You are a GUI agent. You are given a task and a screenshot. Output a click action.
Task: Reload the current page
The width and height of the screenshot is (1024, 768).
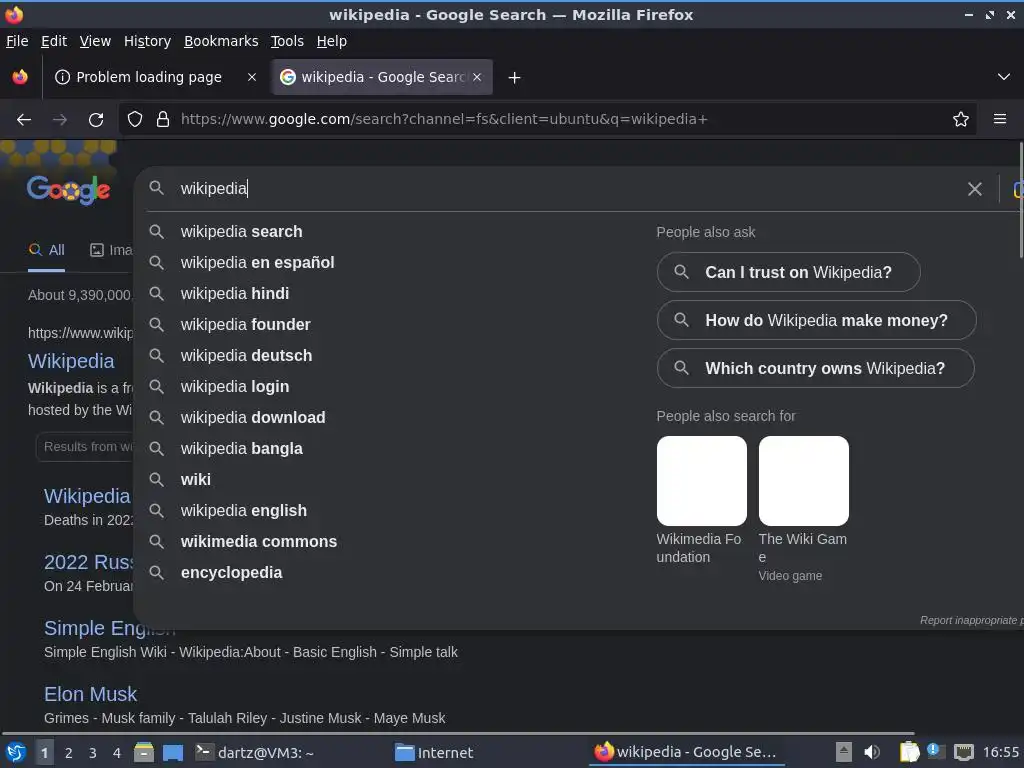pos(96,120)
